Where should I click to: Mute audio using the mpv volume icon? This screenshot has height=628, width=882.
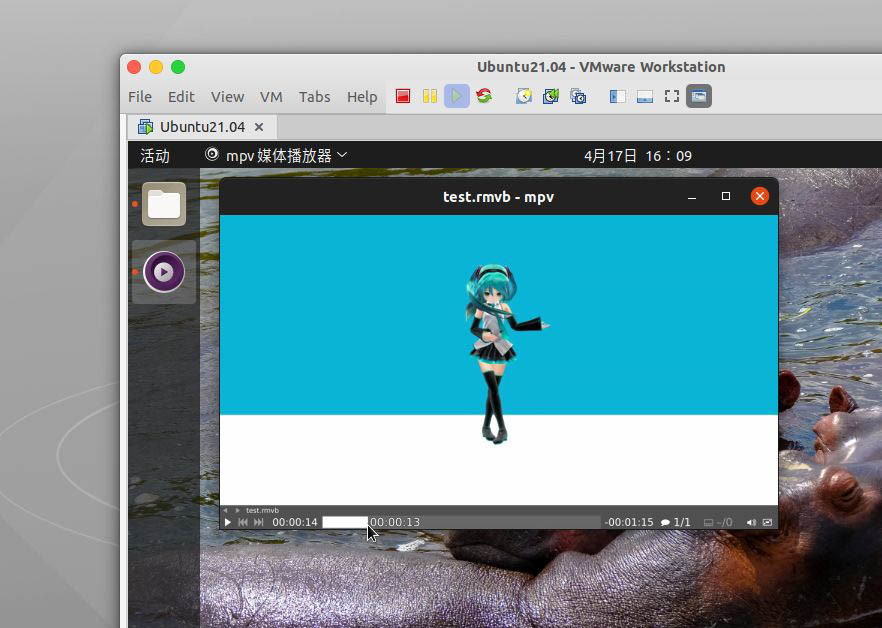tap(751, 522)
